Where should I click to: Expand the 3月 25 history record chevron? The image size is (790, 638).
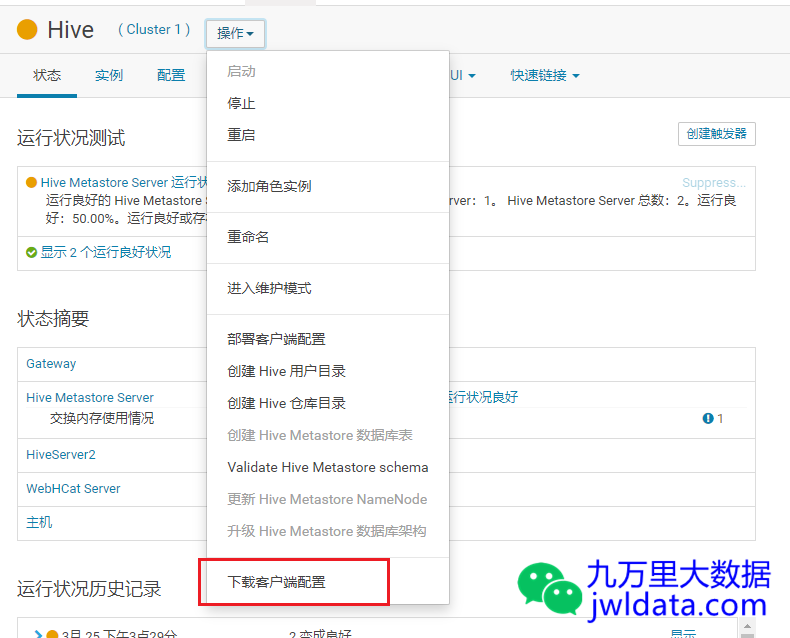click(38, 634)
